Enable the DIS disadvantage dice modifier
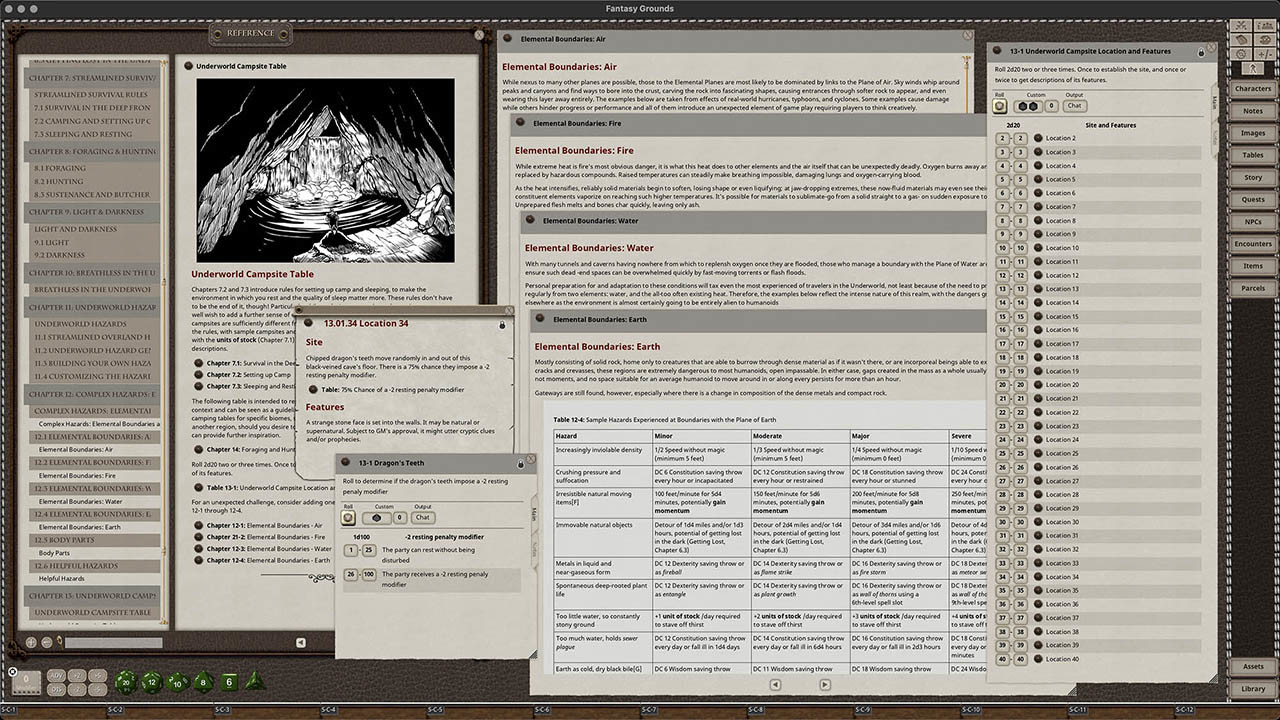Viewport: 1280px width, 720px height. pyautogui.click(x=55, y=689)
